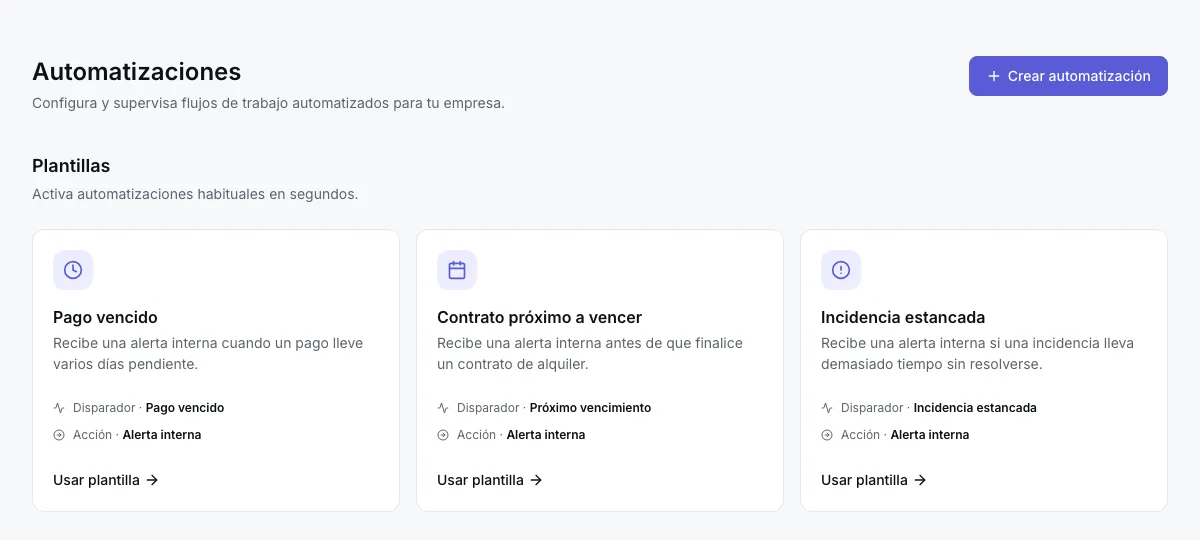Click the Crear automatización button
Screen dimensions: 1200x540
[1068, 76]
